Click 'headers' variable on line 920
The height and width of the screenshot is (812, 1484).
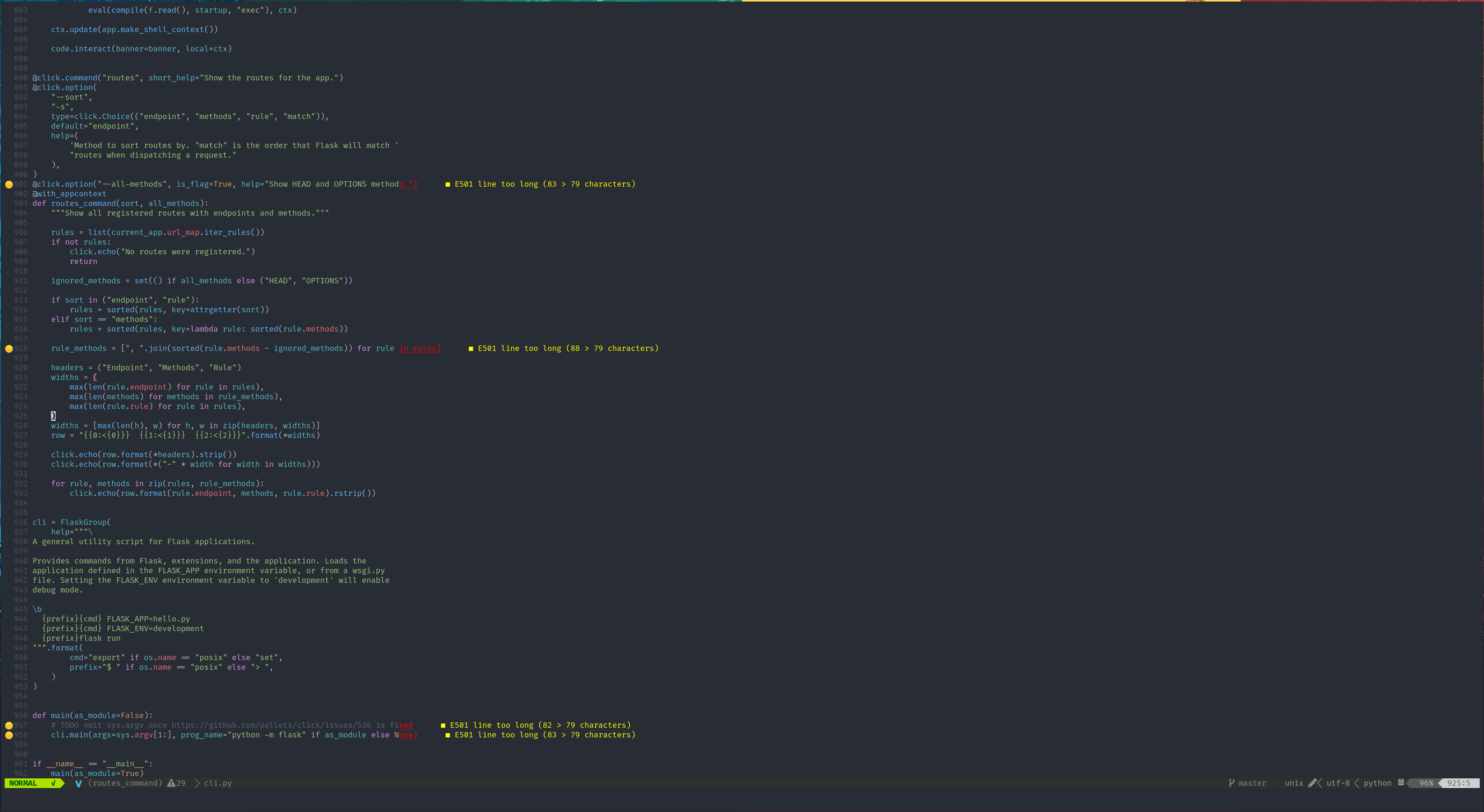(67, 368)
